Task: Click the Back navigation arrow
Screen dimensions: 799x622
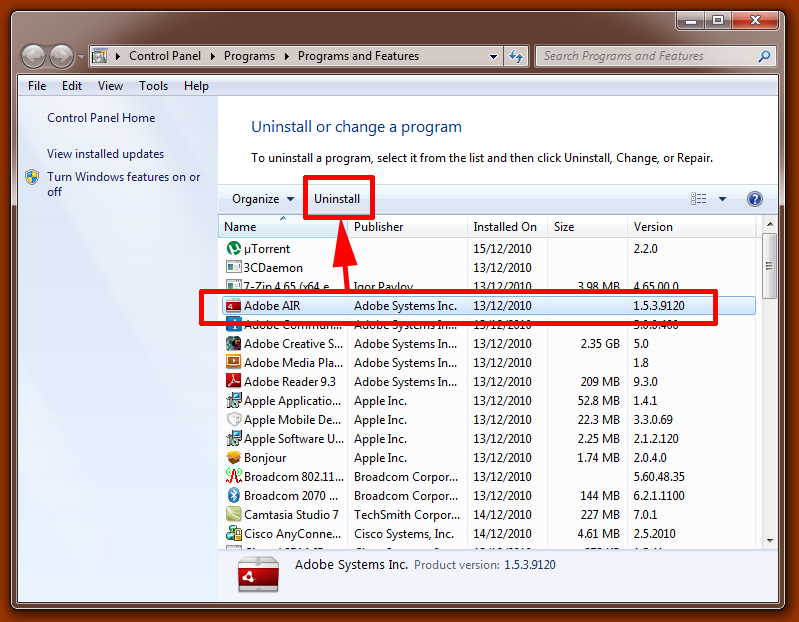Action: click(34, 56)
